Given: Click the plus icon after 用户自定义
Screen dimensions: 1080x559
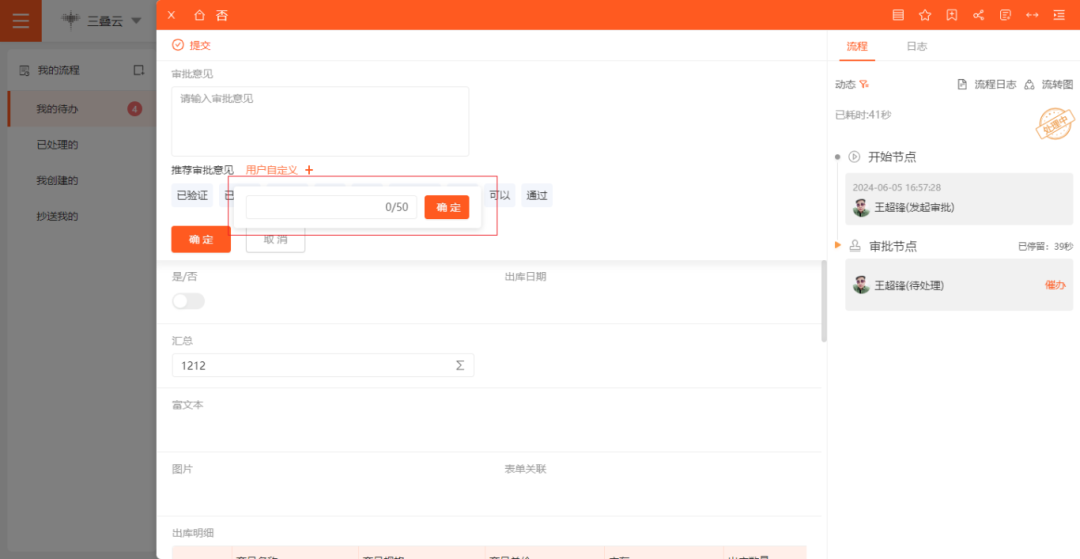Looking at the screenshot, I should coord(309,169).
